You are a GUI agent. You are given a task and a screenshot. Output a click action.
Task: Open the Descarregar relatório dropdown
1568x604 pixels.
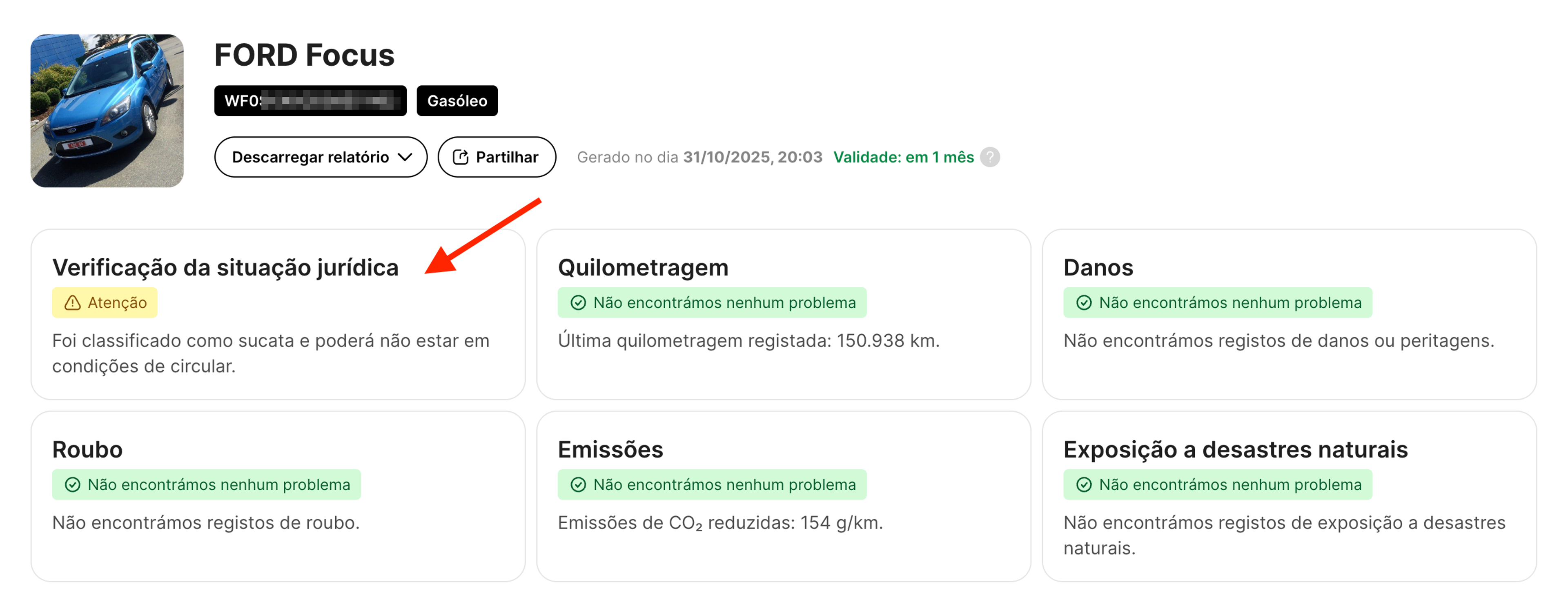pyautogui.click(x=320, y=157)
